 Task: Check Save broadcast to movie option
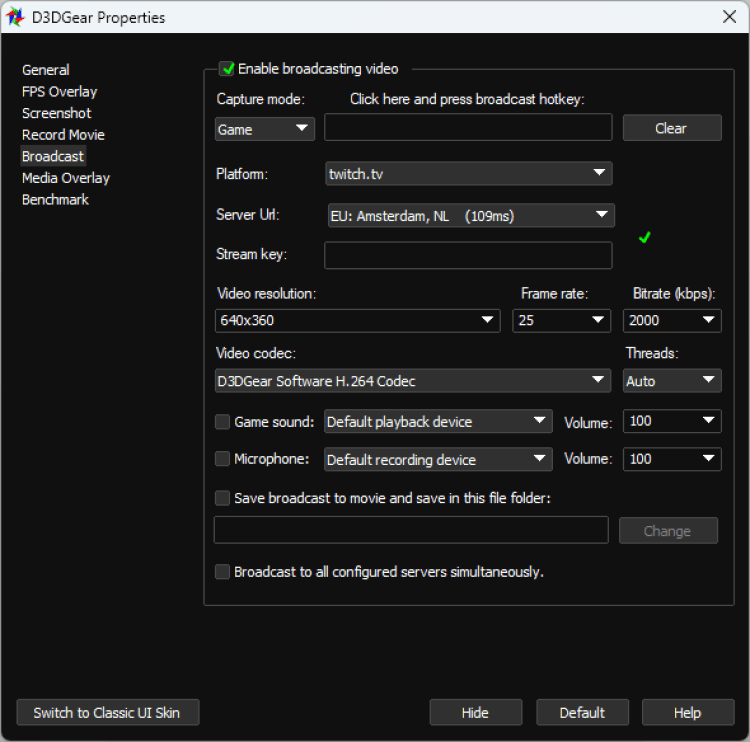[222, 498]
